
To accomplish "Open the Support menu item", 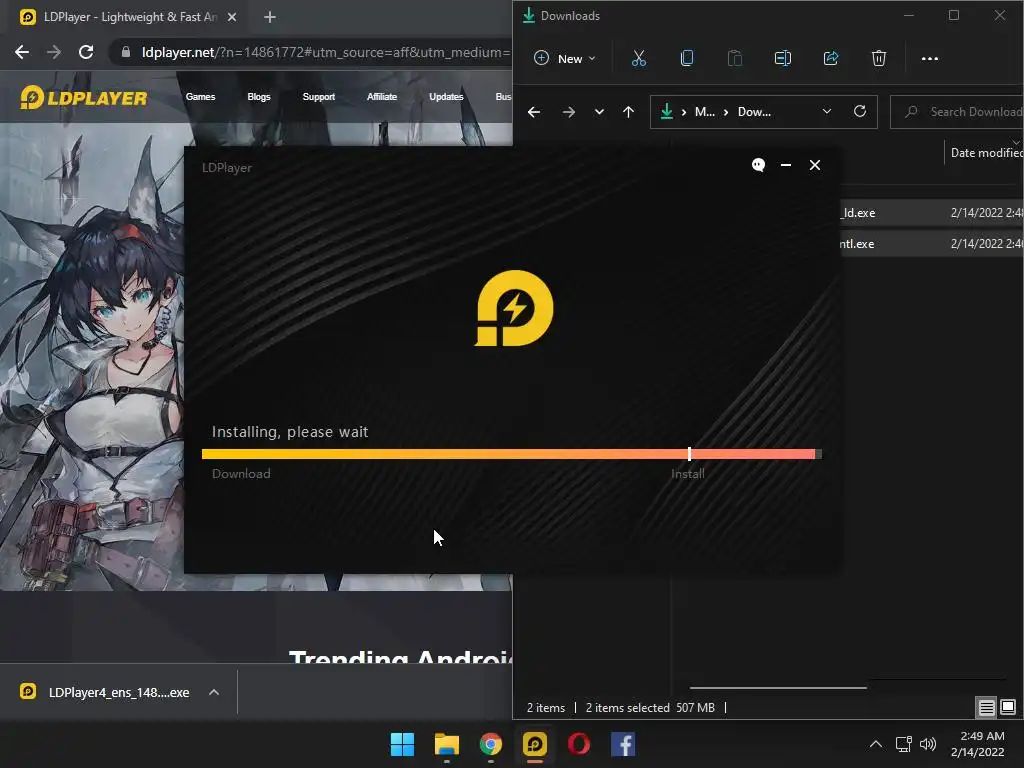I will 319,97.
